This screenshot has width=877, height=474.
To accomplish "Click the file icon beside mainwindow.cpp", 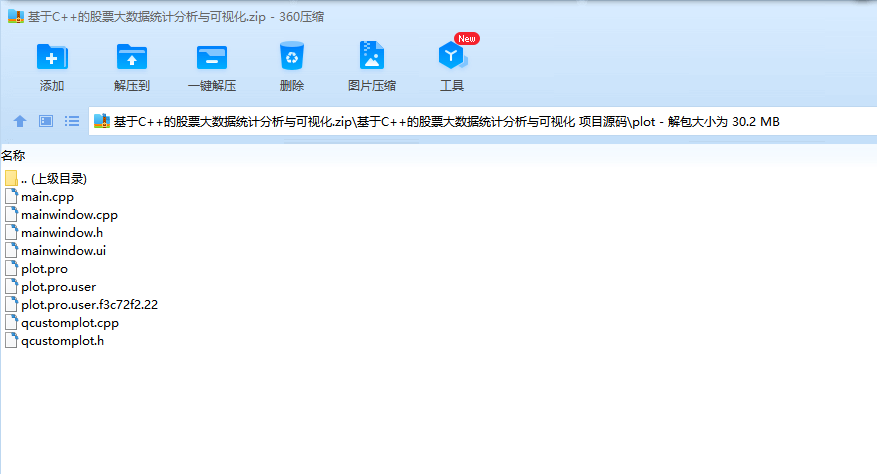I will pyautogui.click(x=11, y=214).
